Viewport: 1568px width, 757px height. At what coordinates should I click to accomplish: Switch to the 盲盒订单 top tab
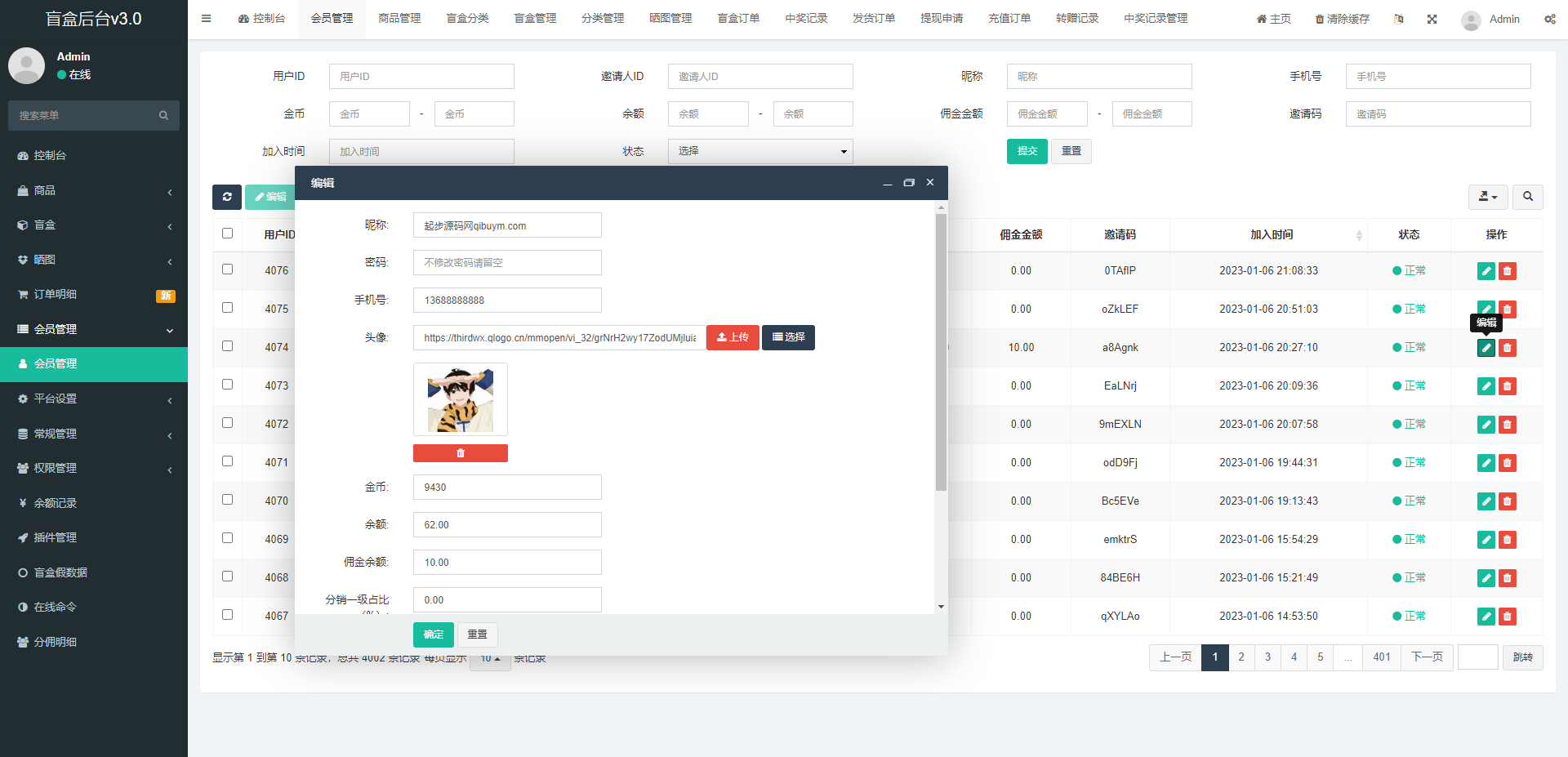point(737,19)
